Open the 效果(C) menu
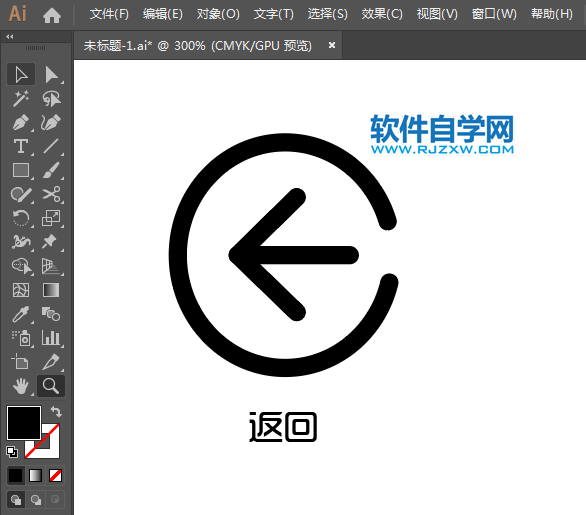Screen dimensions: 586x515 (382, 14)
